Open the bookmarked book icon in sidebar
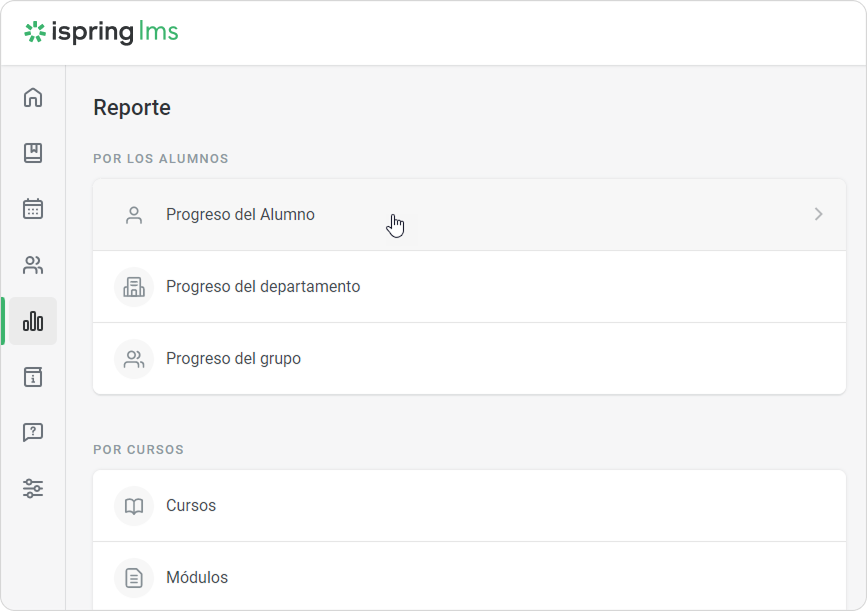 pyautogui.click(x=33, y=153)
